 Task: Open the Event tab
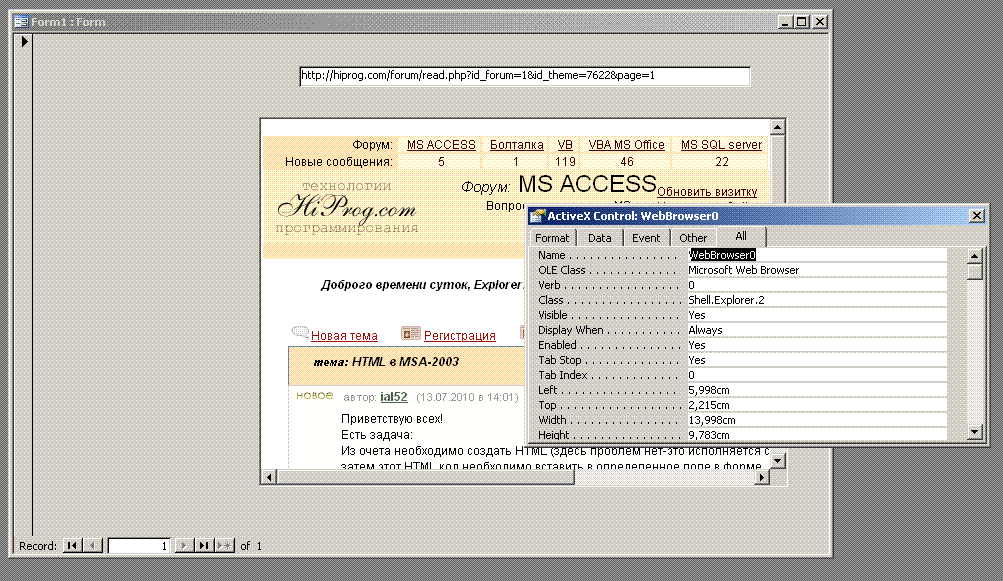tap(646, 238)
